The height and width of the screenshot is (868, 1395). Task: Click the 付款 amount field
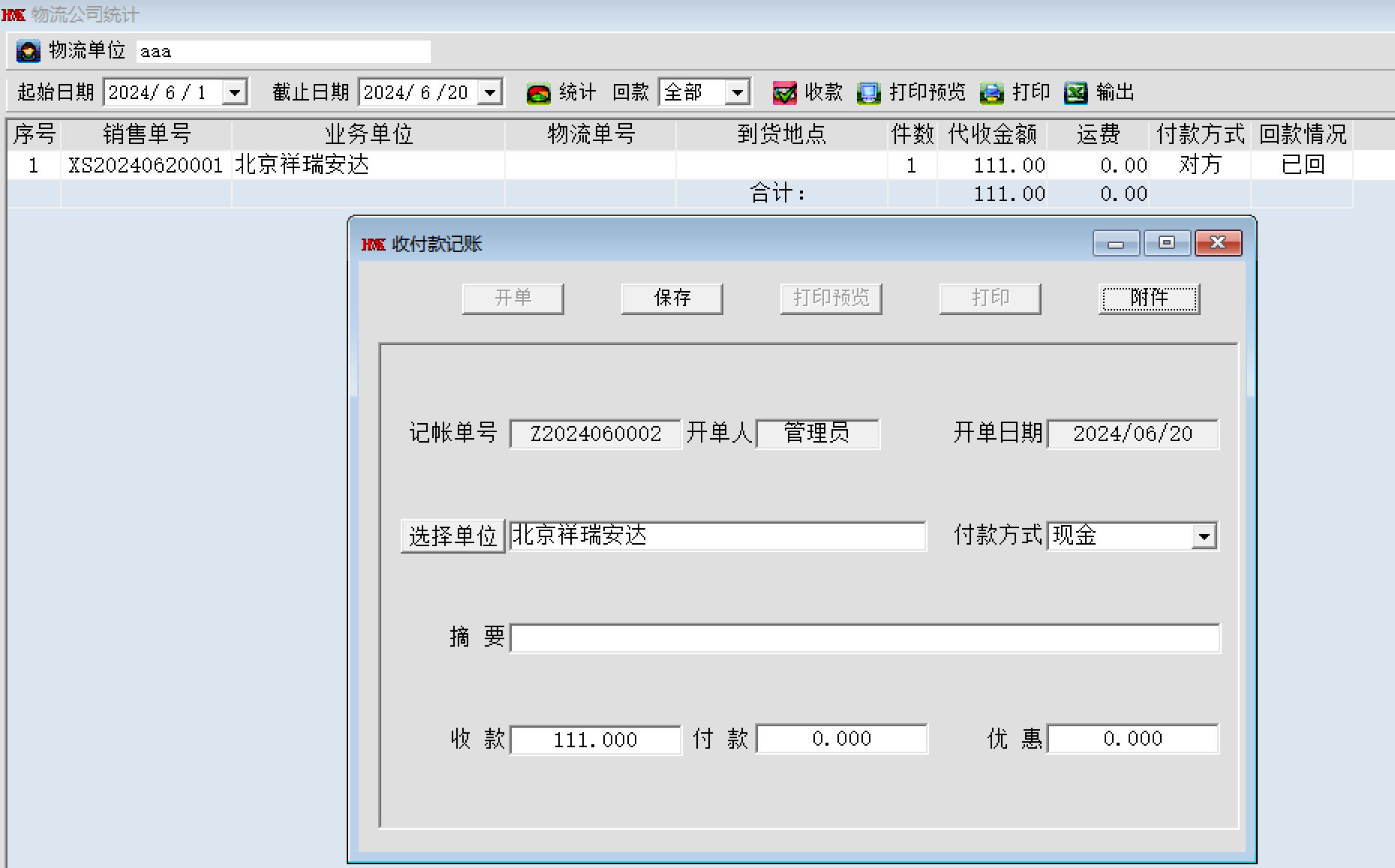[841, 739]
